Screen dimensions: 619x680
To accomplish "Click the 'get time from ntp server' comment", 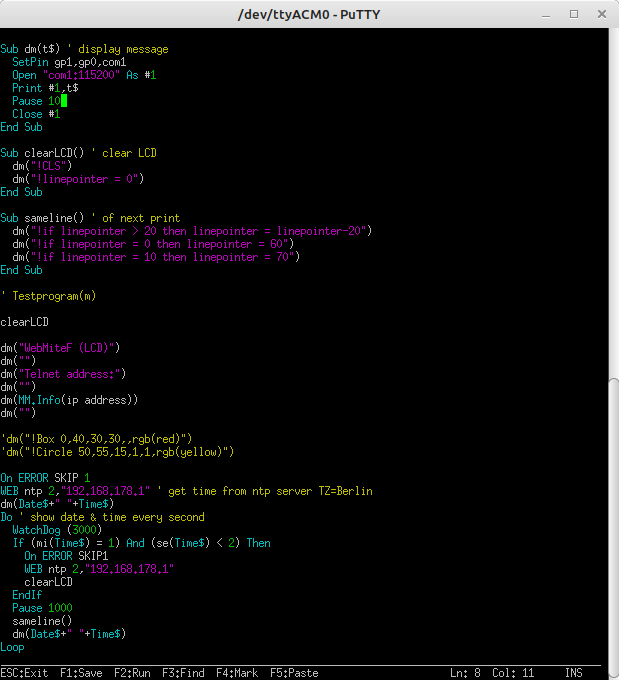I will [265, 491].
